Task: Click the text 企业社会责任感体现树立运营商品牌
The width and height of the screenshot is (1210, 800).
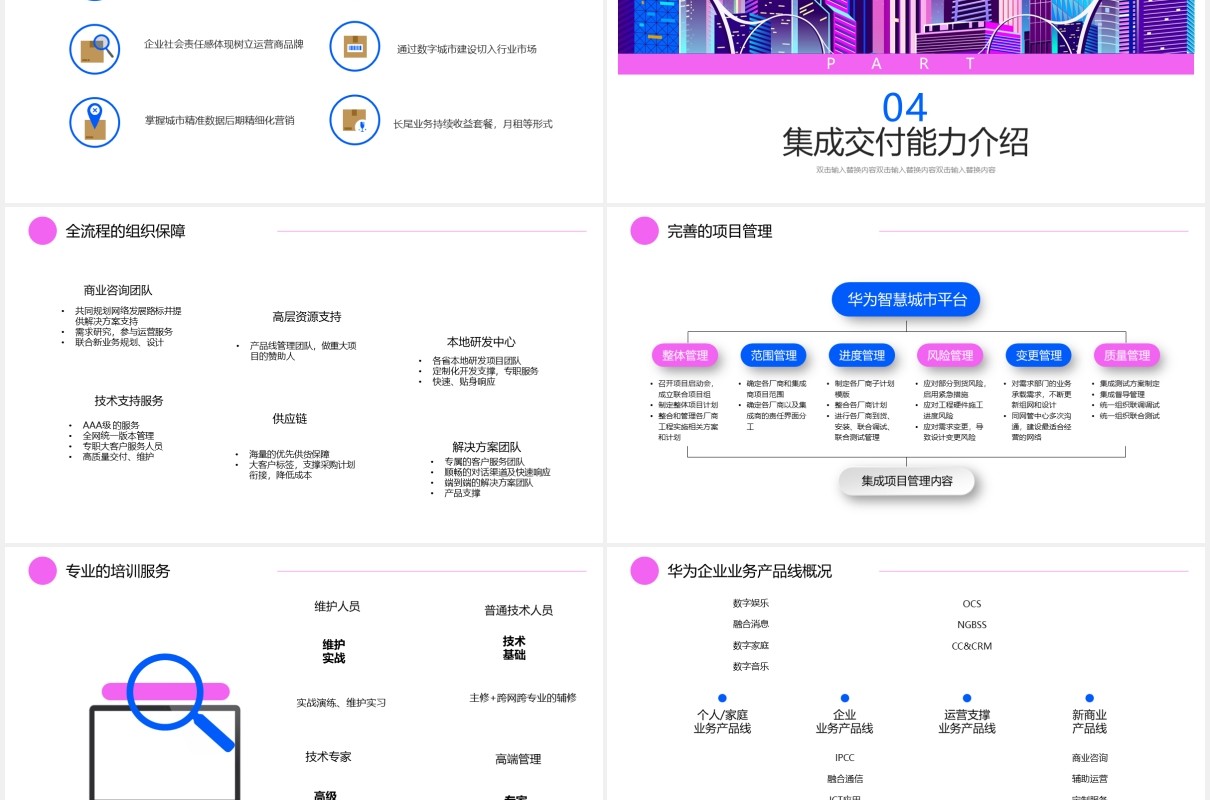Action: click(x=224, y=44)
